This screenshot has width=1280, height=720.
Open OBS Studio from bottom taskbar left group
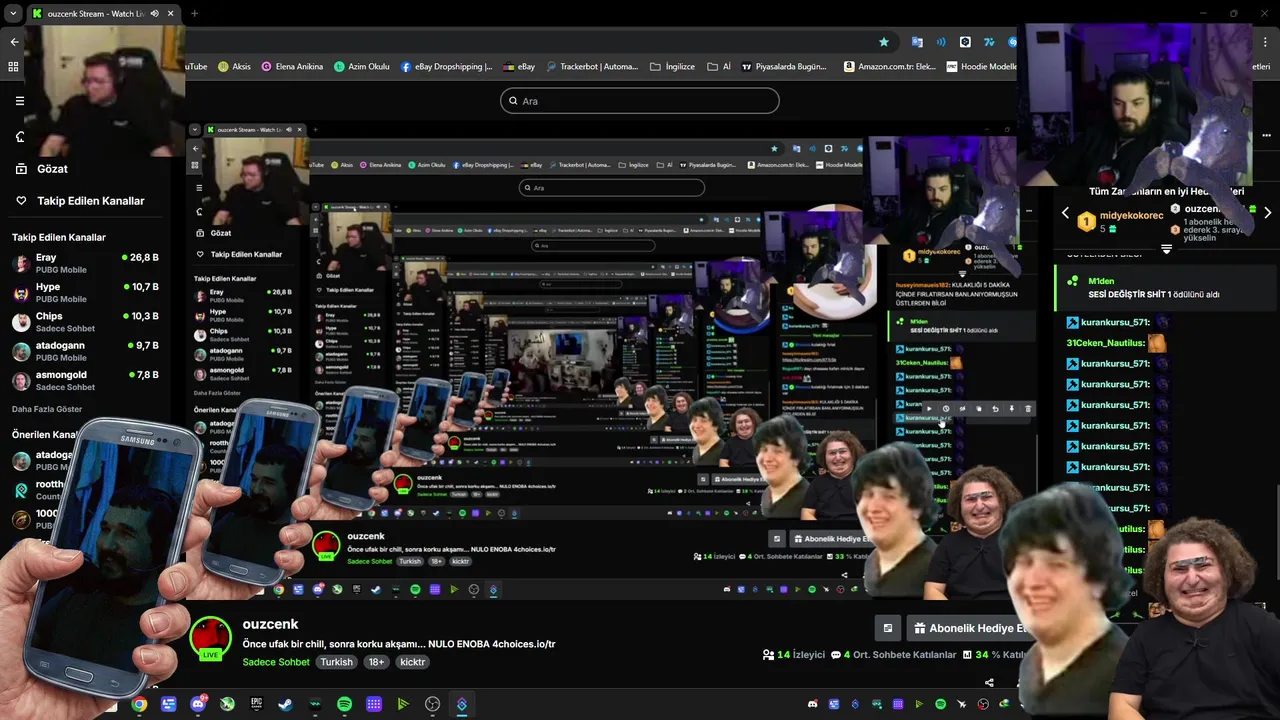(432, 704)
